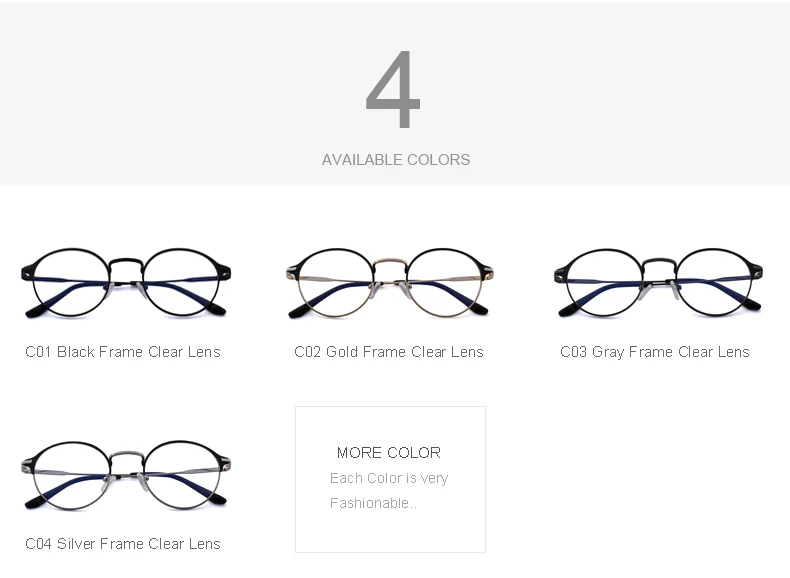The image size is (790, 578).
Task: Click the Each Color is very text
Action: coord(388,478)
